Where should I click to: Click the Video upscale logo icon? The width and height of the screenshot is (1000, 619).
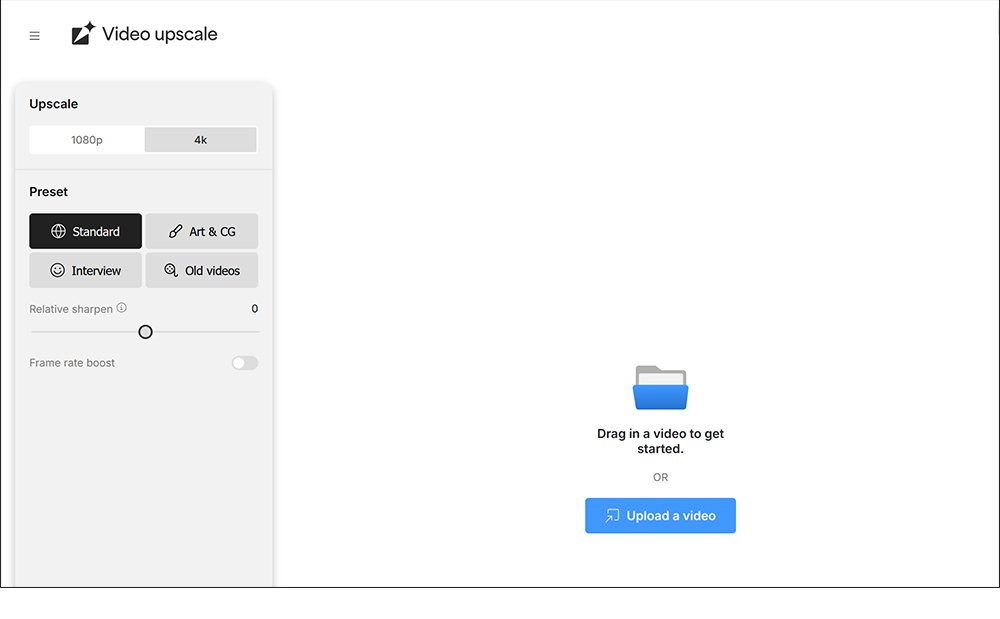83,34
